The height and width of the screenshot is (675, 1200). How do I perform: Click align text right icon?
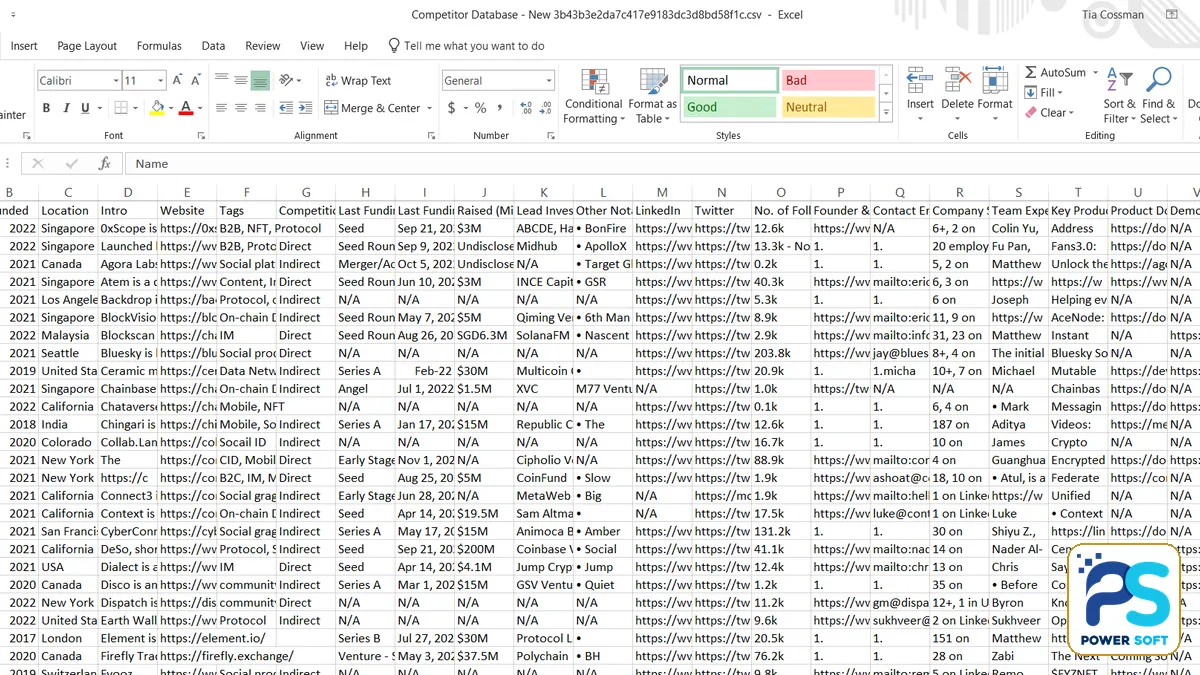(260, 108)
